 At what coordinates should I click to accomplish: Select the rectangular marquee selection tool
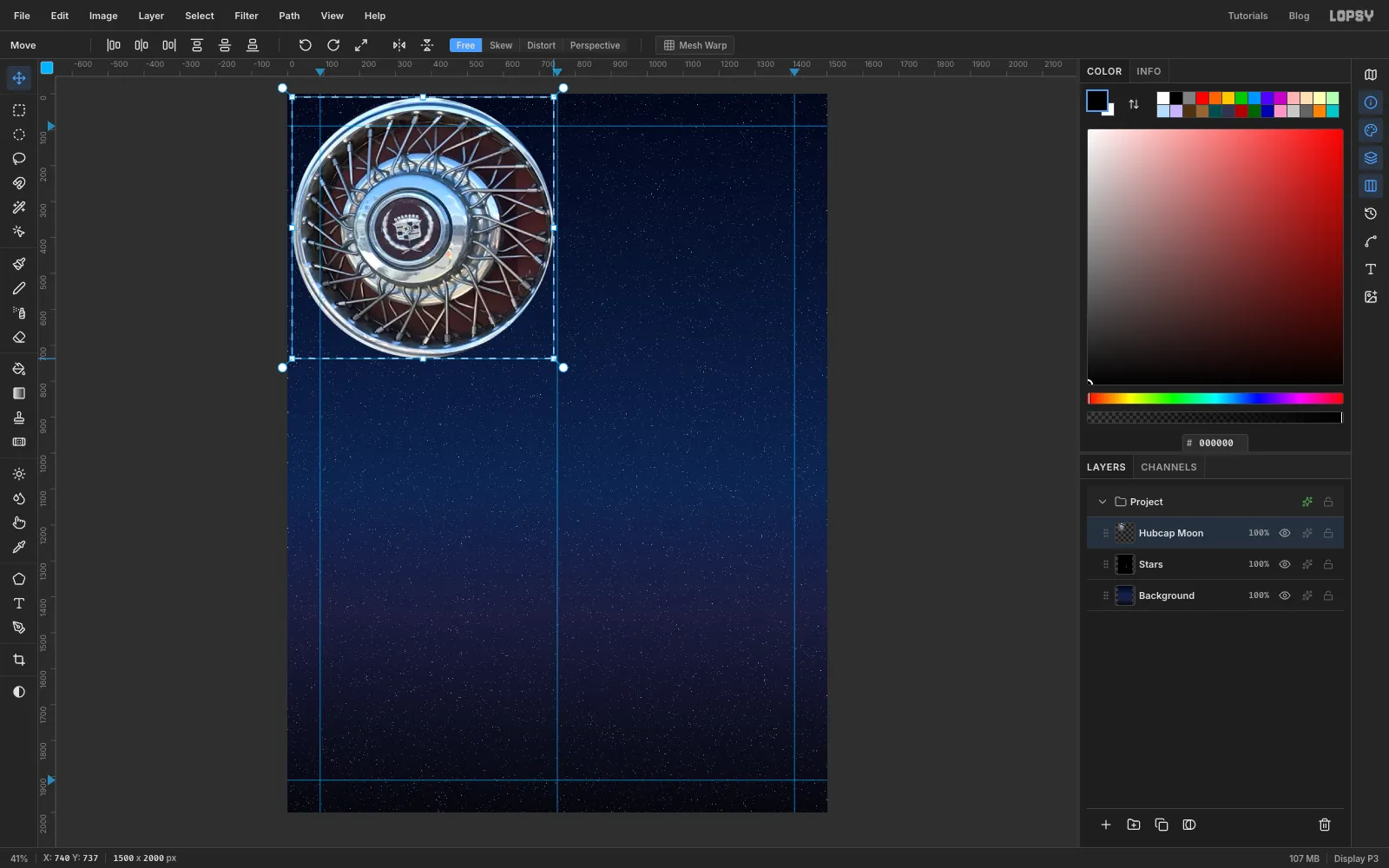pyautogui.click(x=19, y=110)
